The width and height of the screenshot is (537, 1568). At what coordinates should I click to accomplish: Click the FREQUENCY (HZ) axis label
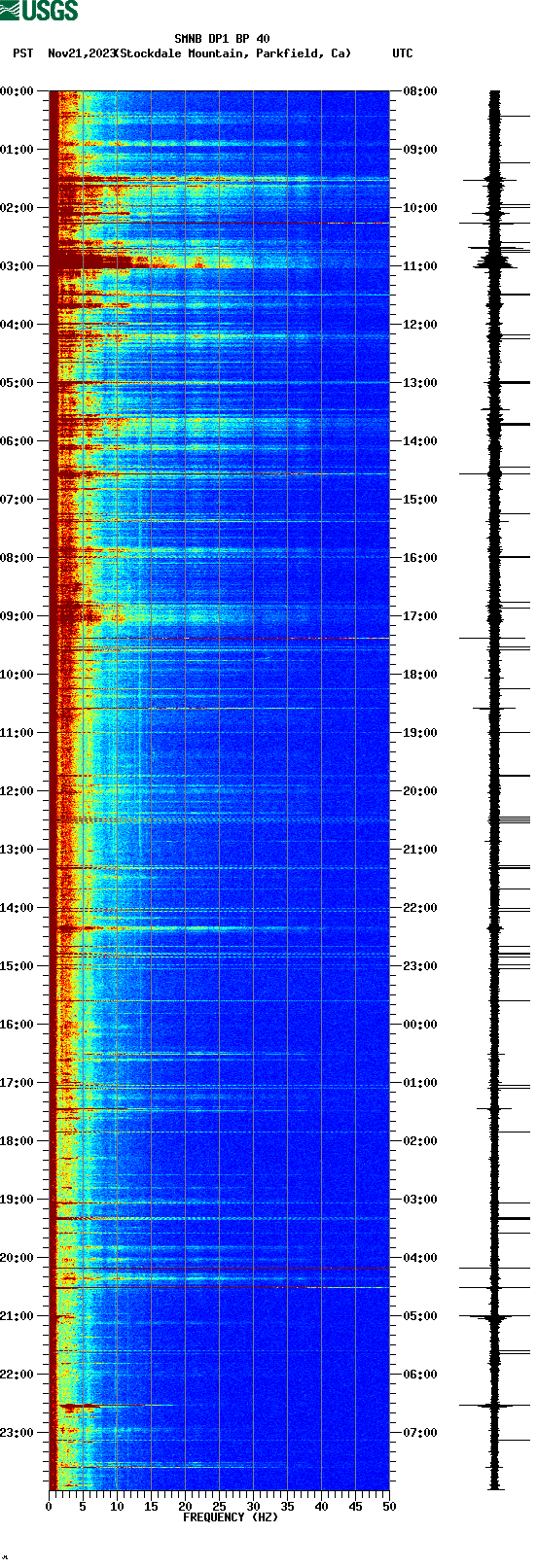click(231, 1516)
